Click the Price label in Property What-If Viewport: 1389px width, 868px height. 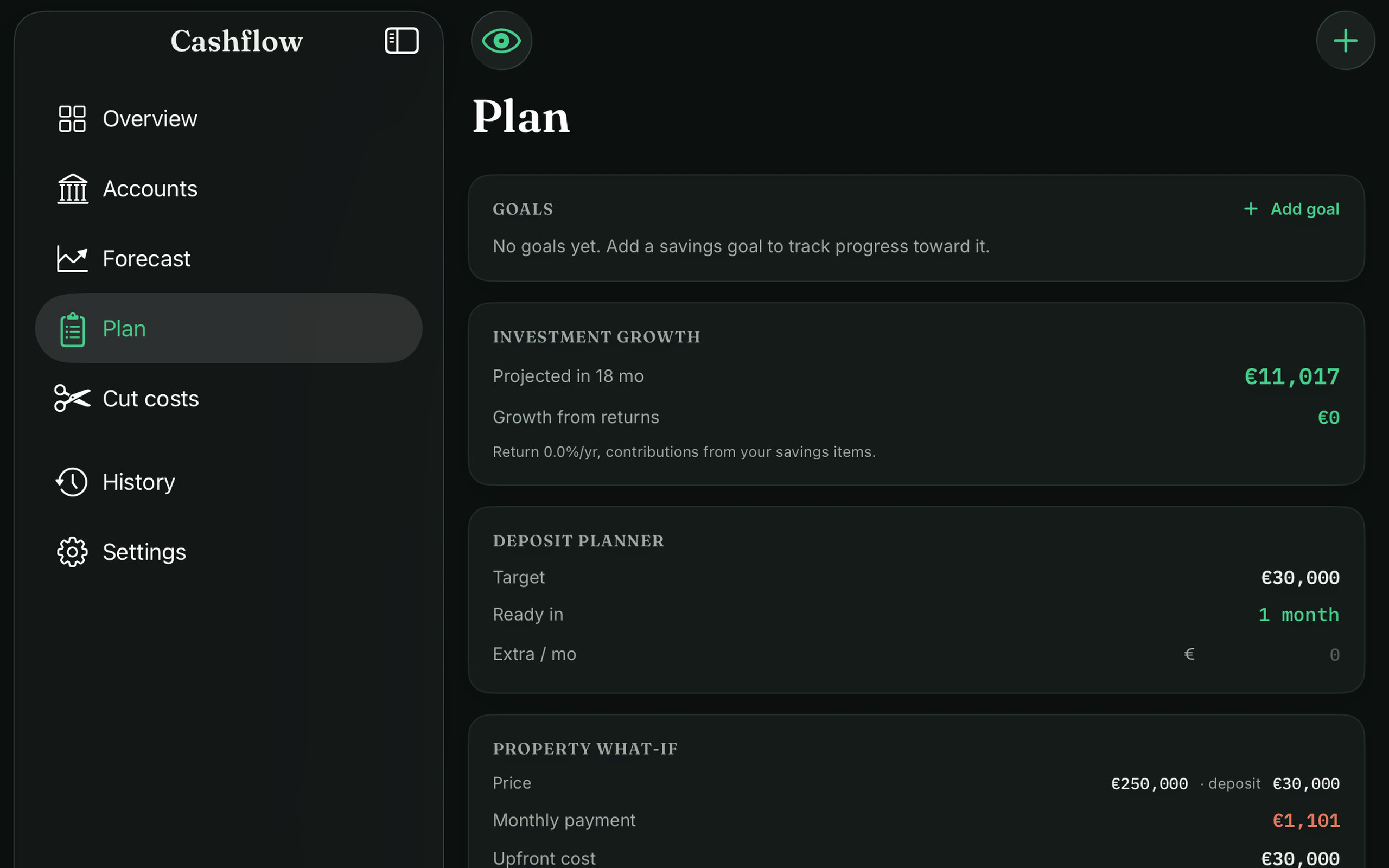pos(512,783)
